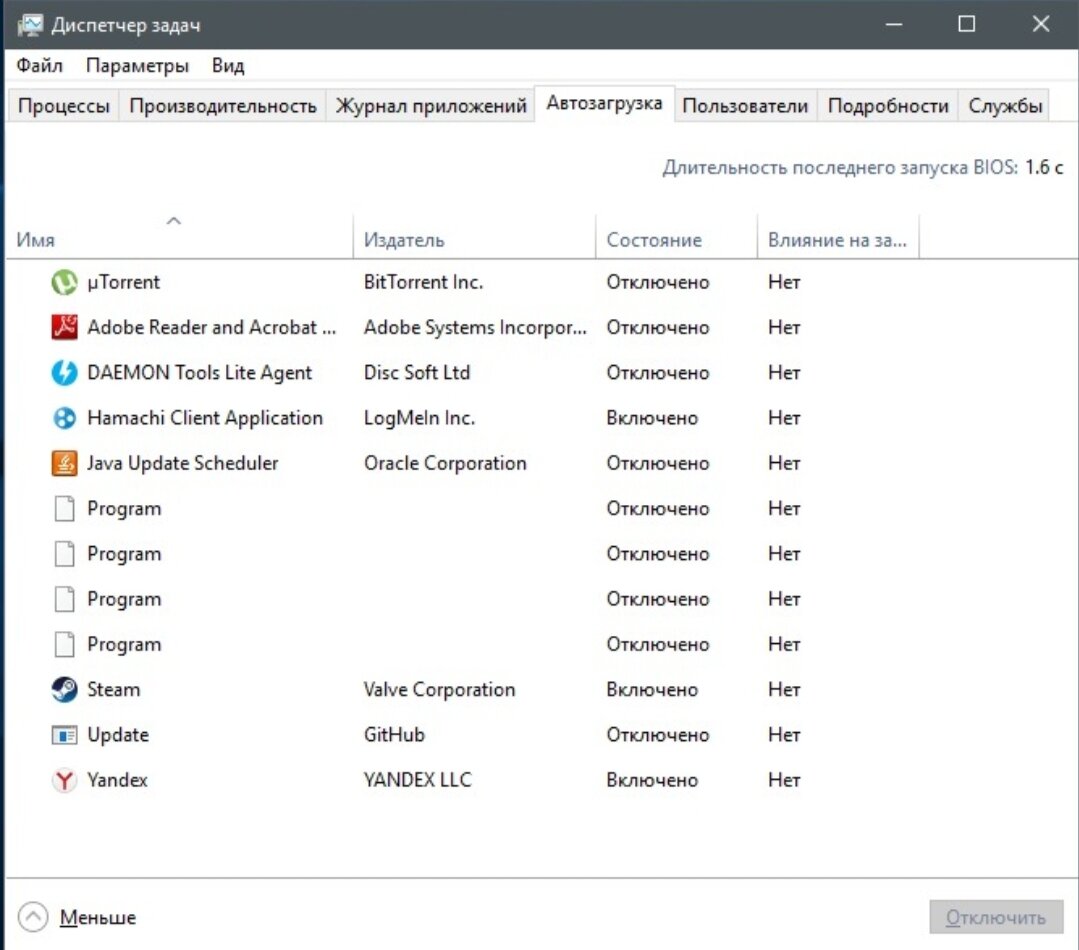Click Включено status in Hamachi row
Screen dimensions: 1079x950
tap(652, 418)
